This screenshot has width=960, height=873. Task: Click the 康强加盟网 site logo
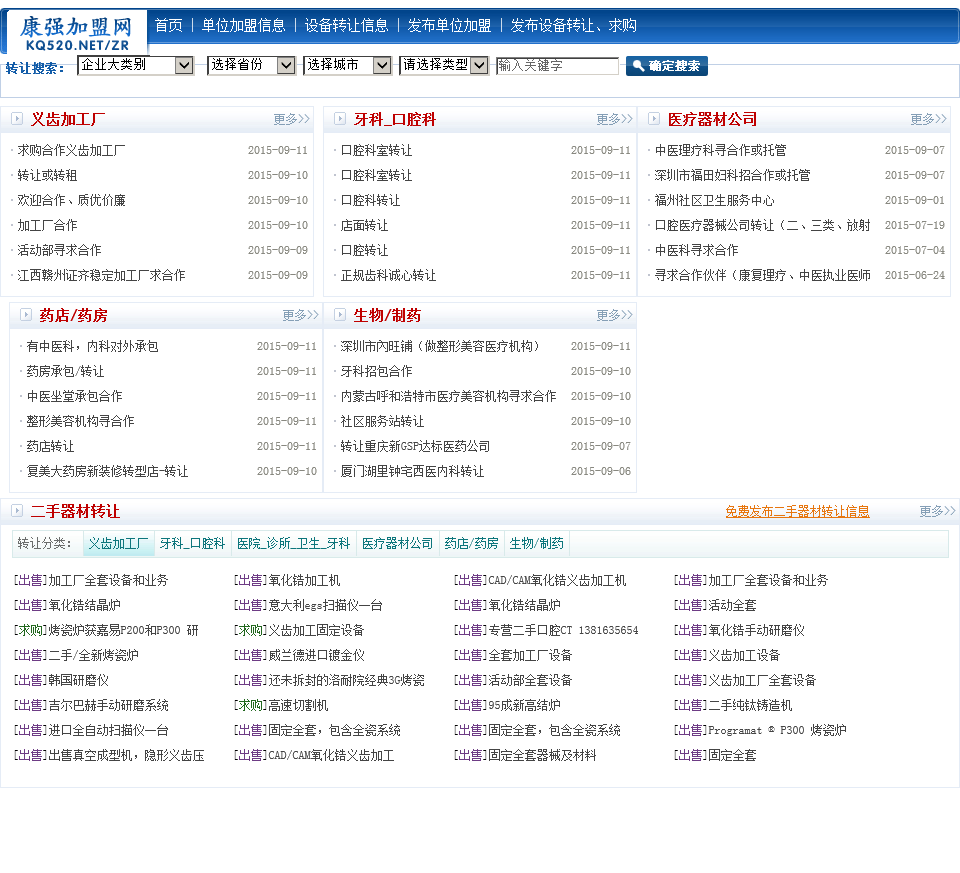pyautogui.click(x=76, y=34)
